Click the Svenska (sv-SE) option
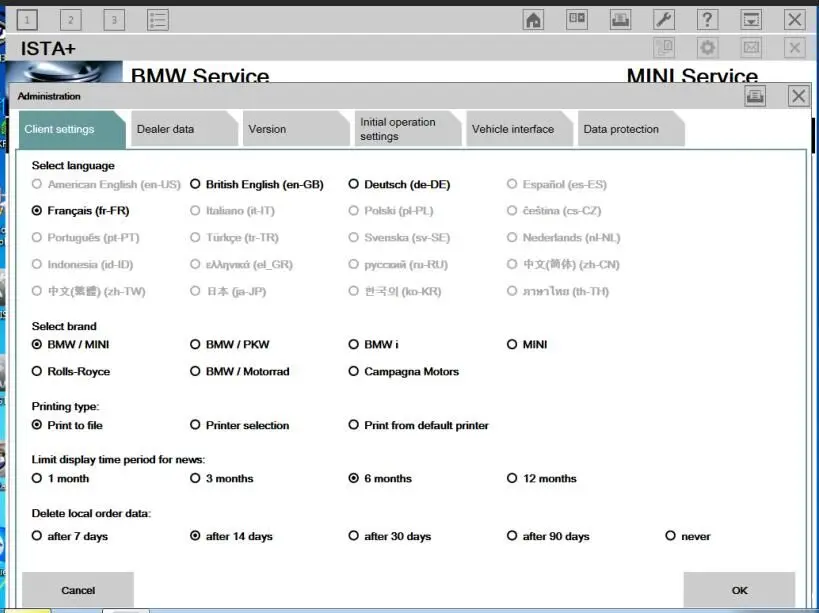 point(399,238)
